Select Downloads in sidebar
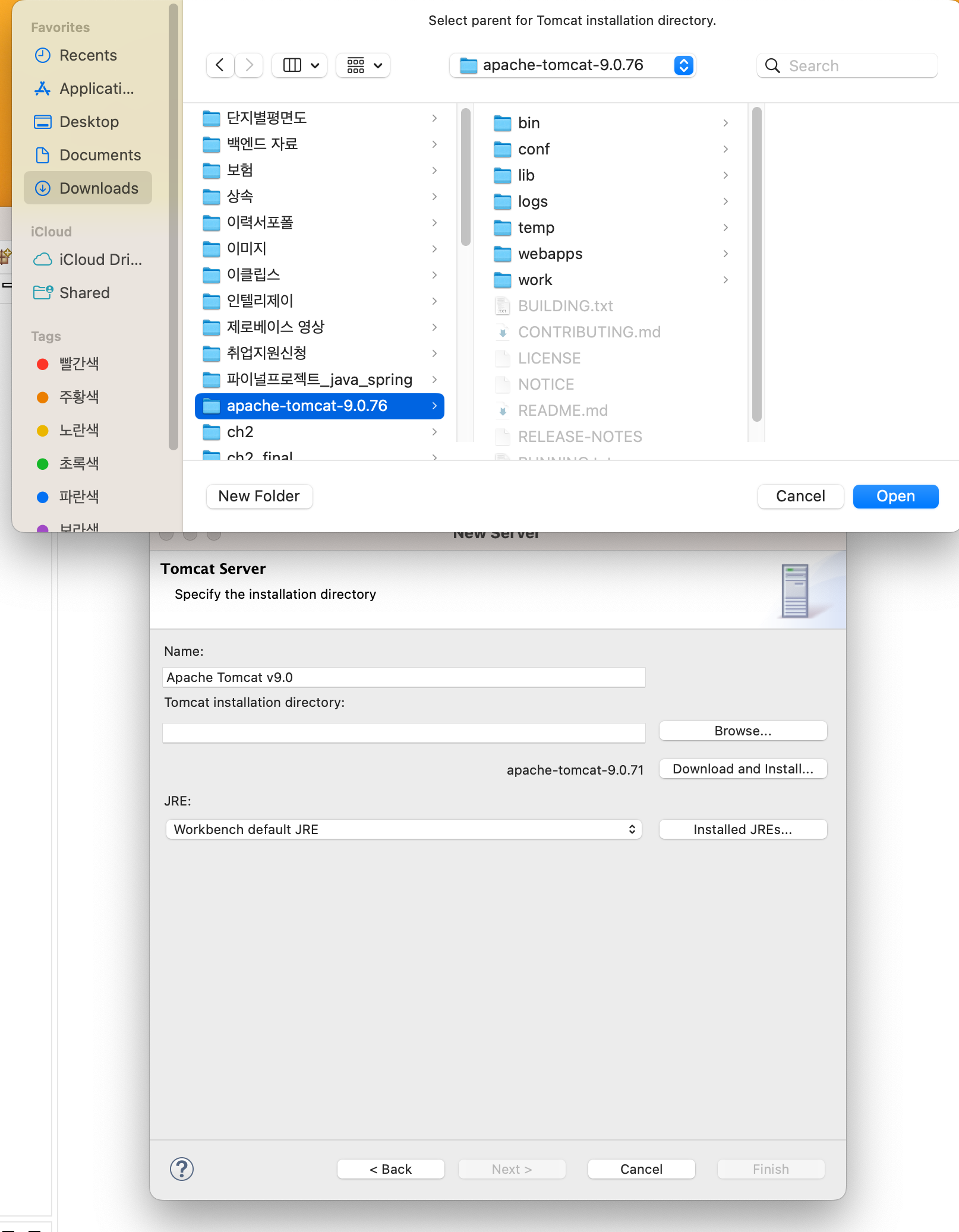This screenshot has width=959, height=1232. [x=88, y=188]
